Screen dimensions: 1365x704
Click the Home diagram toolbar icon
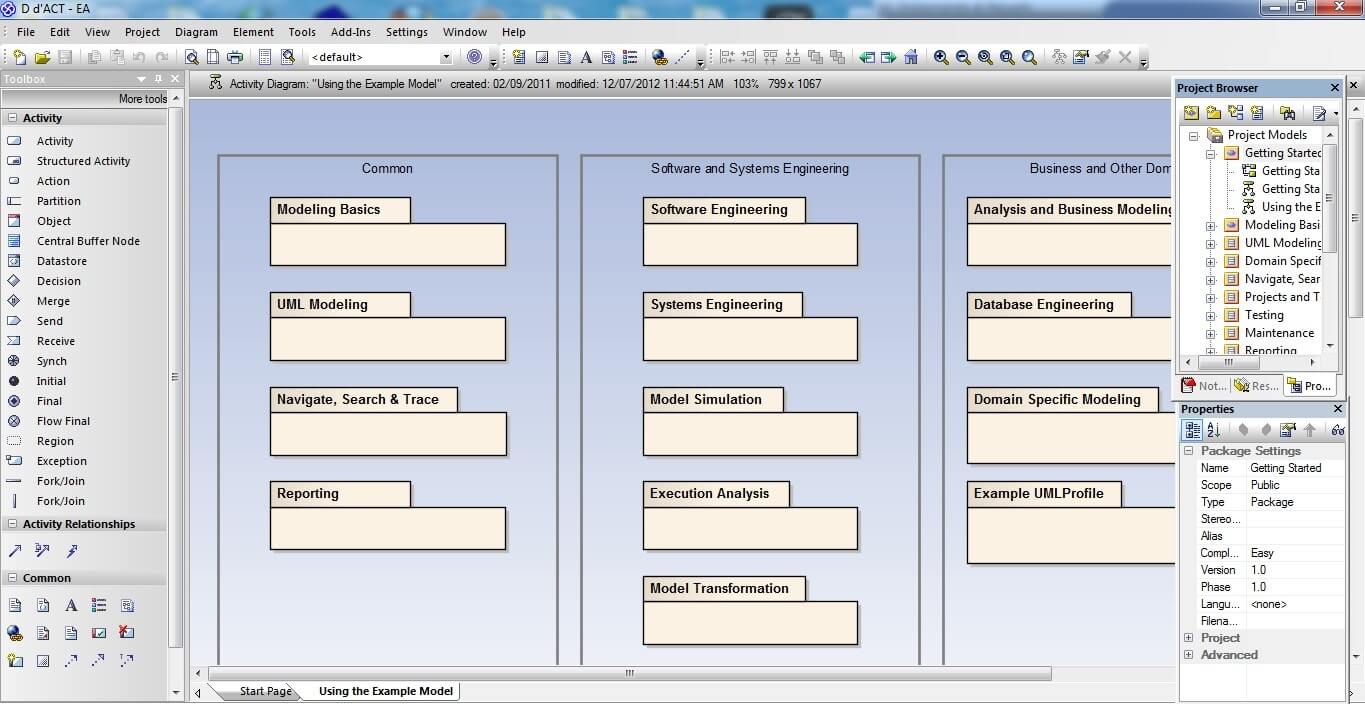pyautogui.click(x=911, y=57)
